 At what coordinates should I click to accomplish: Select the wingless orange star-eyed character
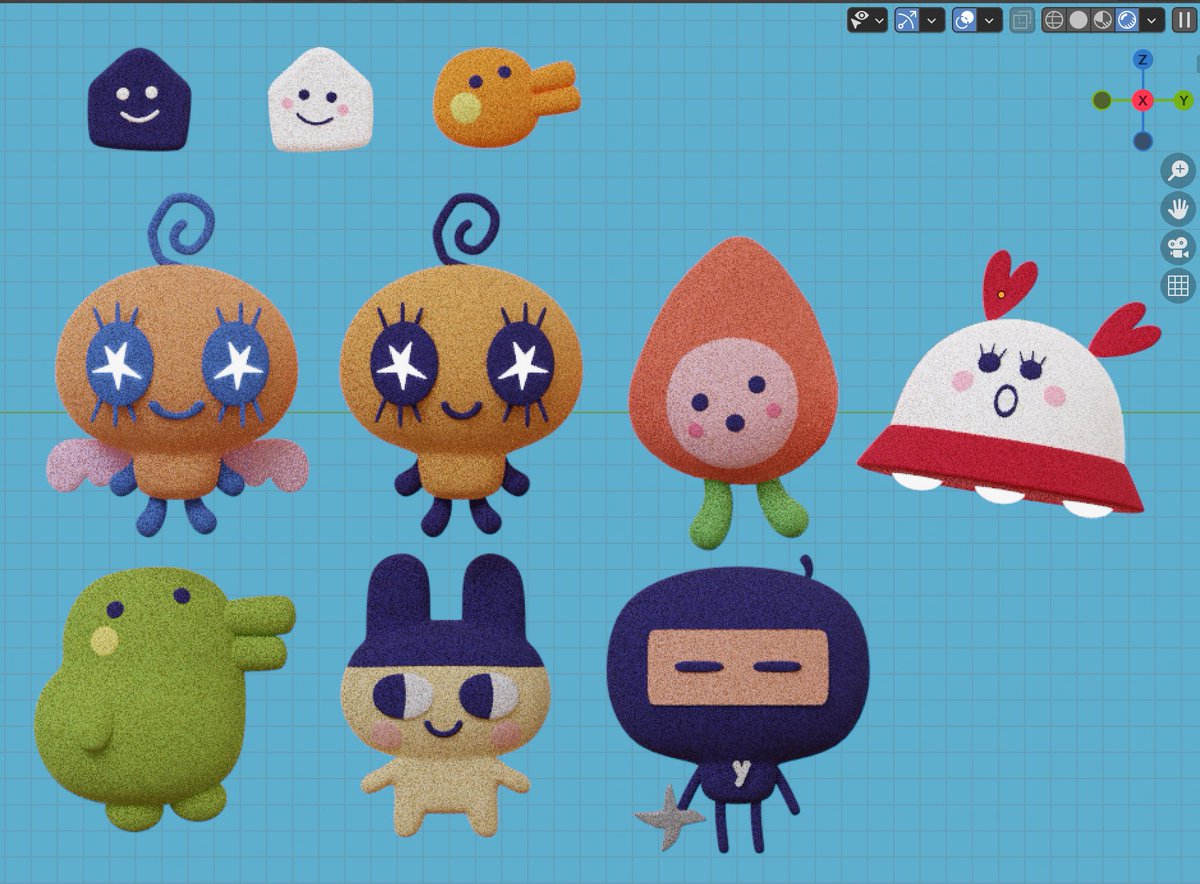[460, 365]
